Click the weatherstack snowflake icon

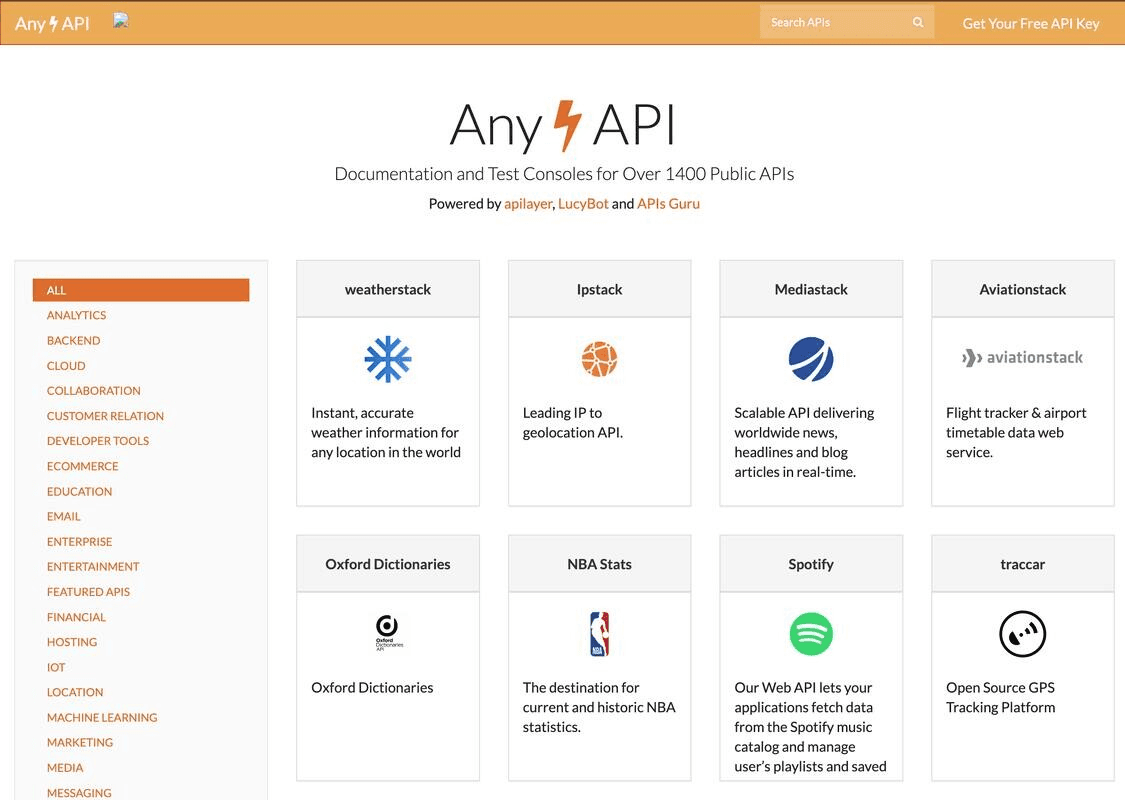388,359
